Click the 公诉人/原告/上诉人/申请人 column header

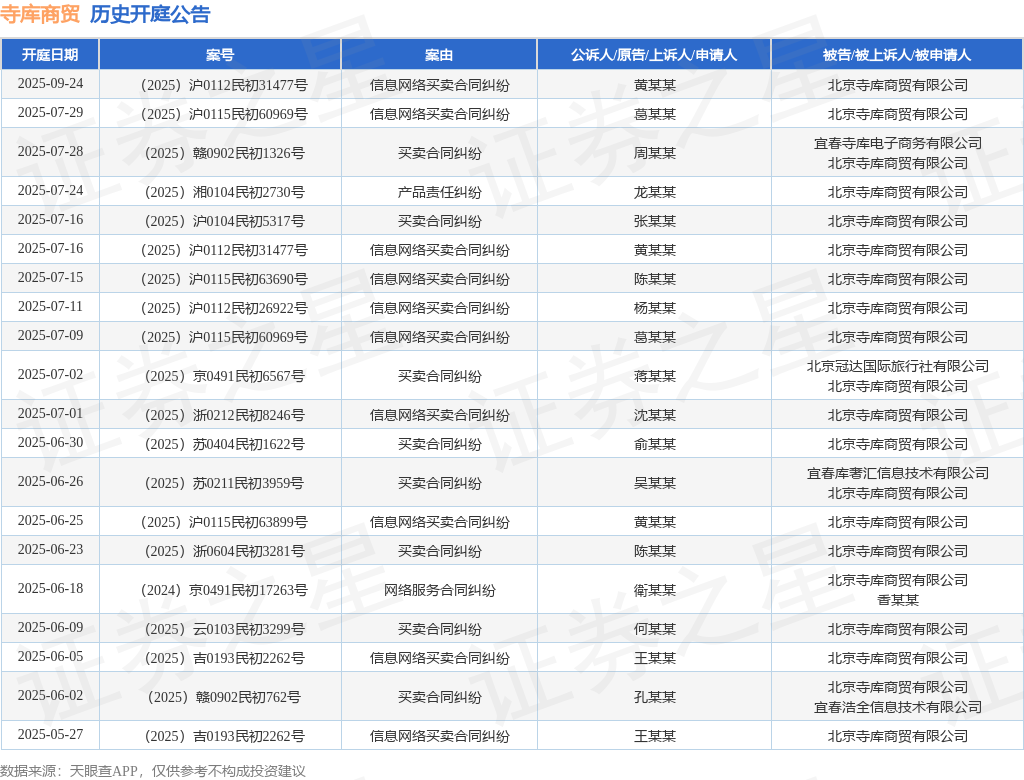click(x=654, y=55)
